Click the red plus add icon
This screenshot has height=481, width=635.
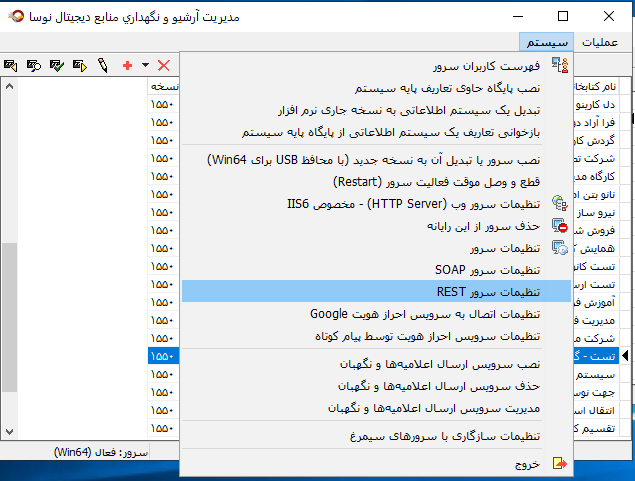click(127, 65)
